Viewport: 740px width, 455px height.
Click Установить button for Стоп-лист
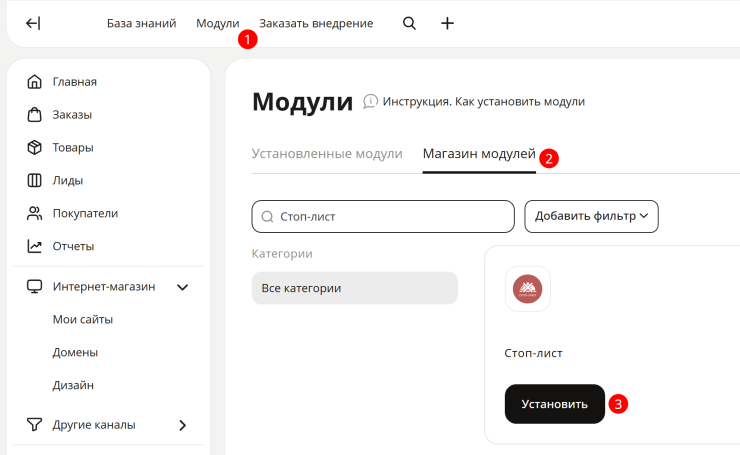(x=555, y=404)
